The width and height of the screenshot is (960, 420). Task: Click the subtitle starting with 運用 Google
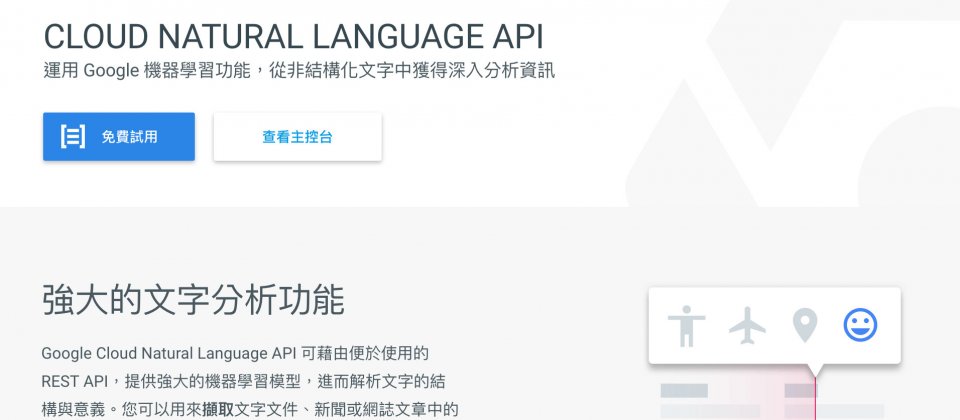pyautogui.click(x=298, y=71)
